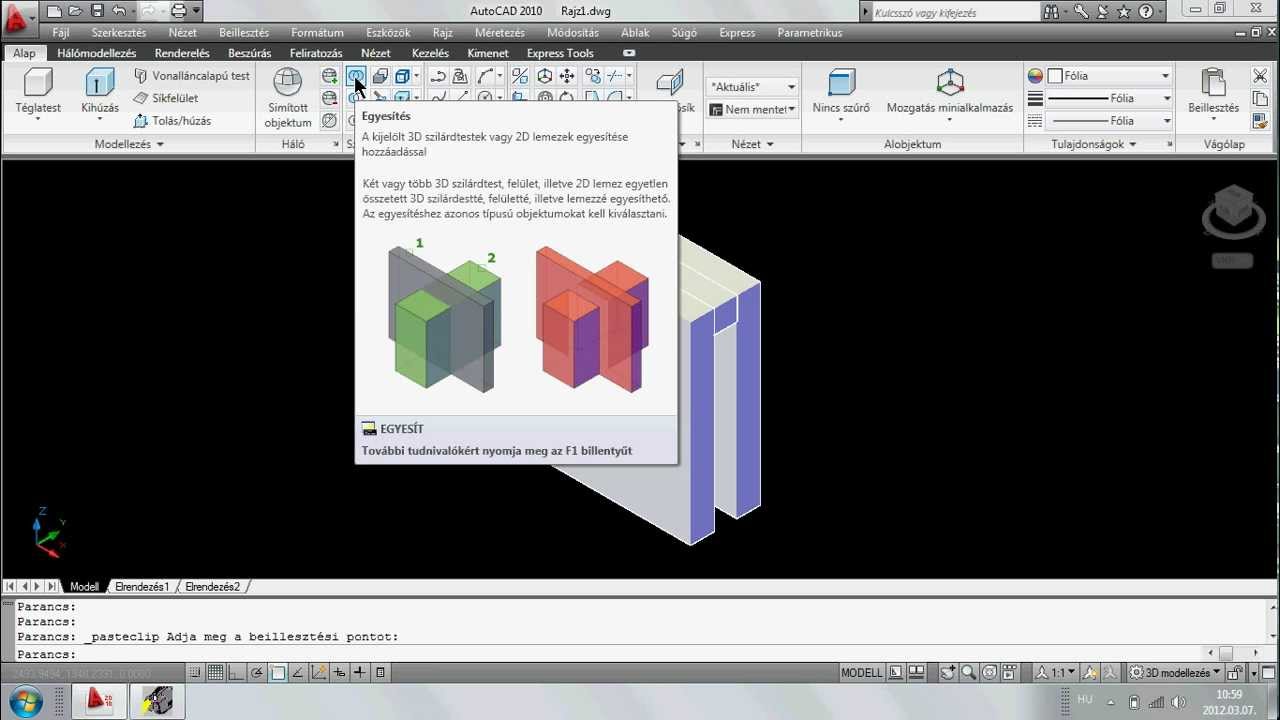The height and width of the screenshot is (720, 1280).
Task: Expand the Tulajdonságok panel
Action: pos(1094,144)
